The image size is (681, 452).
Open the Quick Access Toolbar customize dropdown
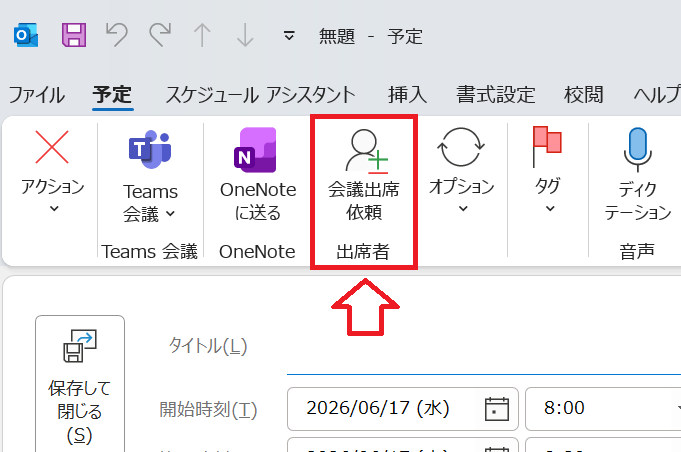(289, 36)
